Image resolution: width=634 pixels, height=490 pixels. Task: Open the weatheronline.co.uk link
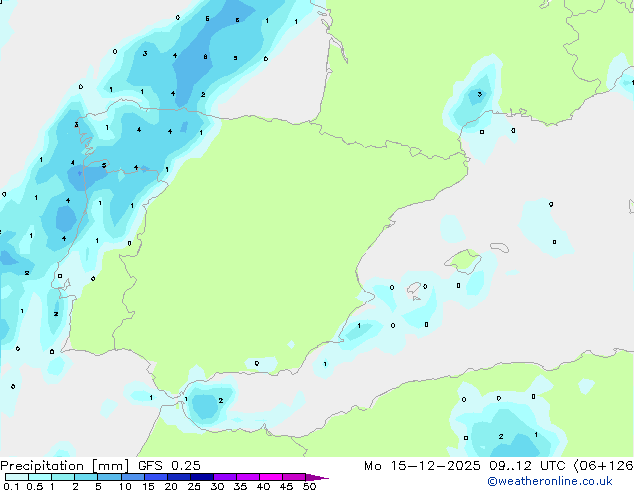click(549, 481)
